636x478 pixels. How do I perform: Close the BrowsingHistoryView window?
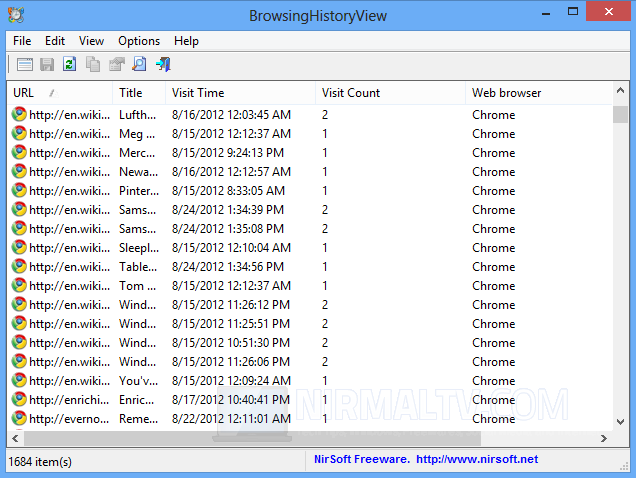point(608,11)
